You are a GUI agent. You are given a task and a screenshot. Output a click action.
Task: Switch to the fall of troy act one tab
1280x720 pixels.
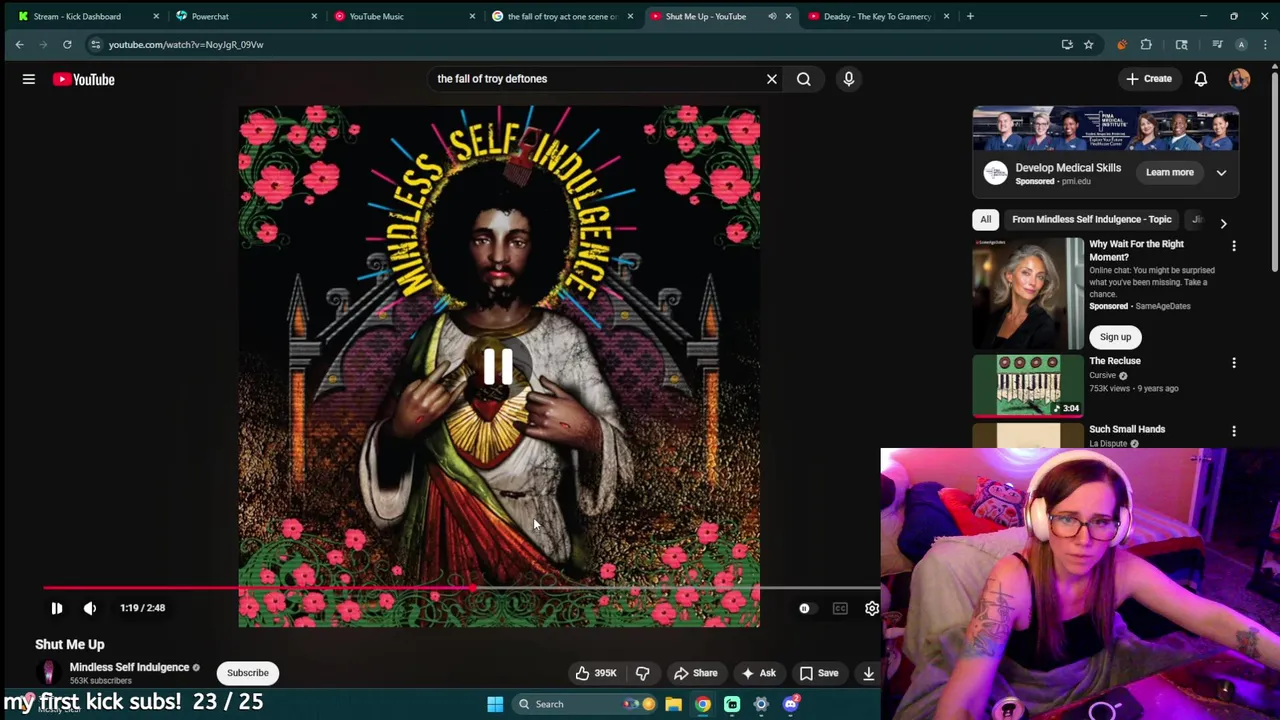tap(562, 16)
